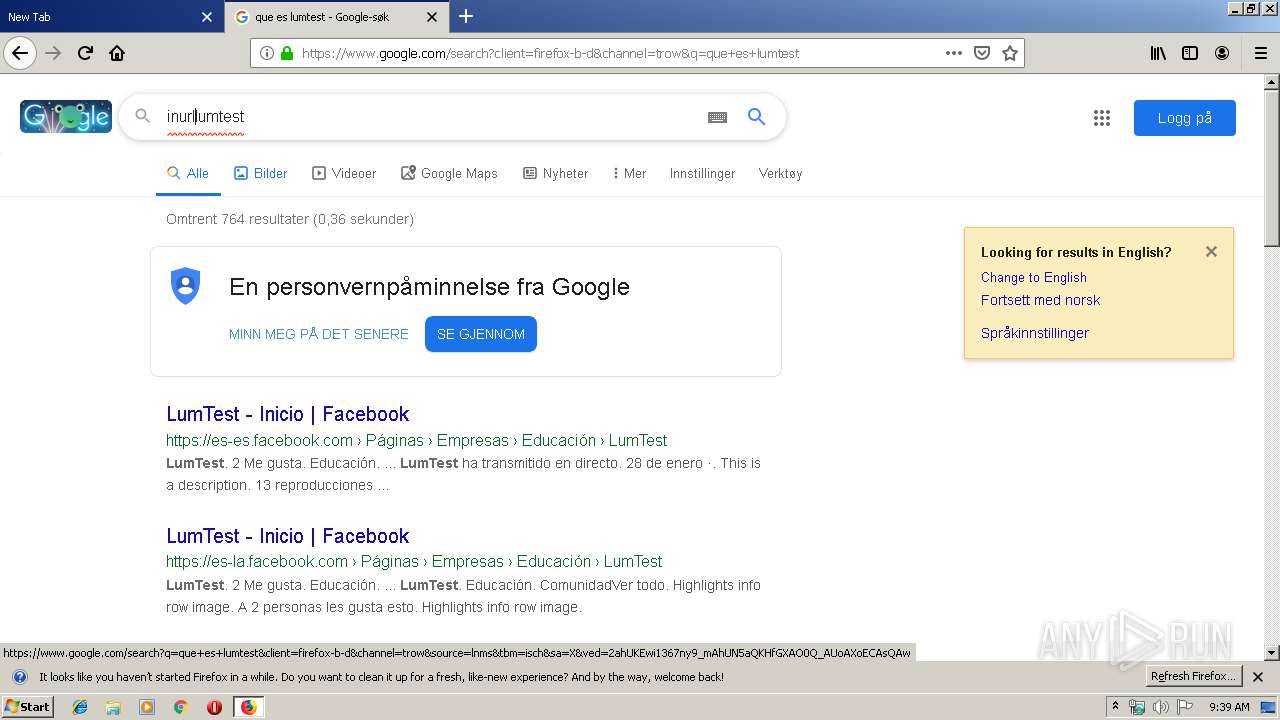The width and height of the screenshot is (1280, 720).
Task: Open Google Maps results tab
Action: click(449, 173)
